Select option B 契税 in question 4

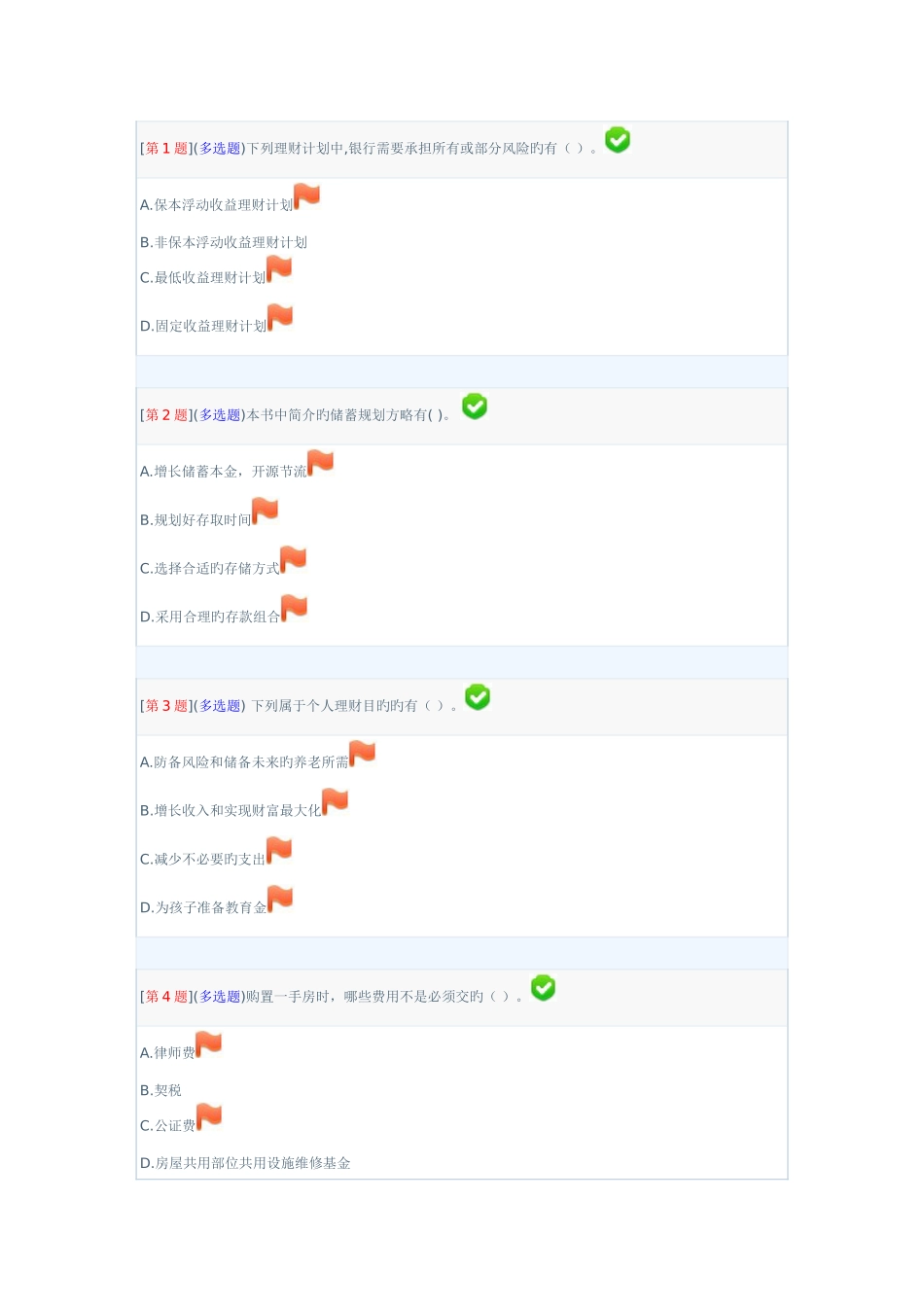160,1090
